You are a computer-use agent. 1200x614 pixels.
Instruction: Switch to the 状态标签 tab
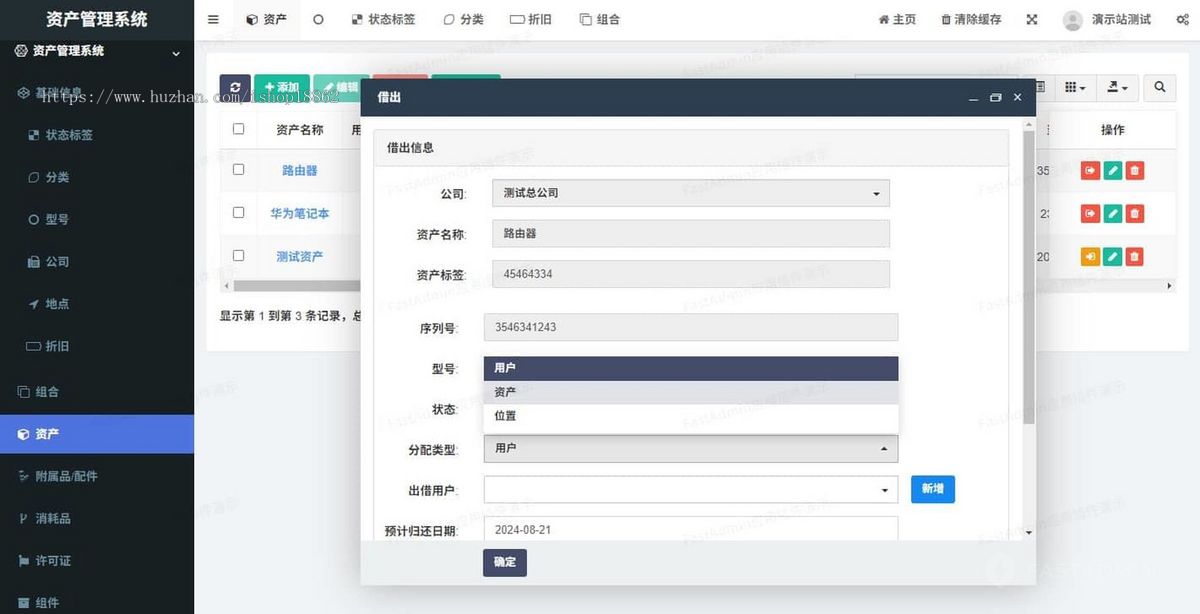tap(383, 18)
